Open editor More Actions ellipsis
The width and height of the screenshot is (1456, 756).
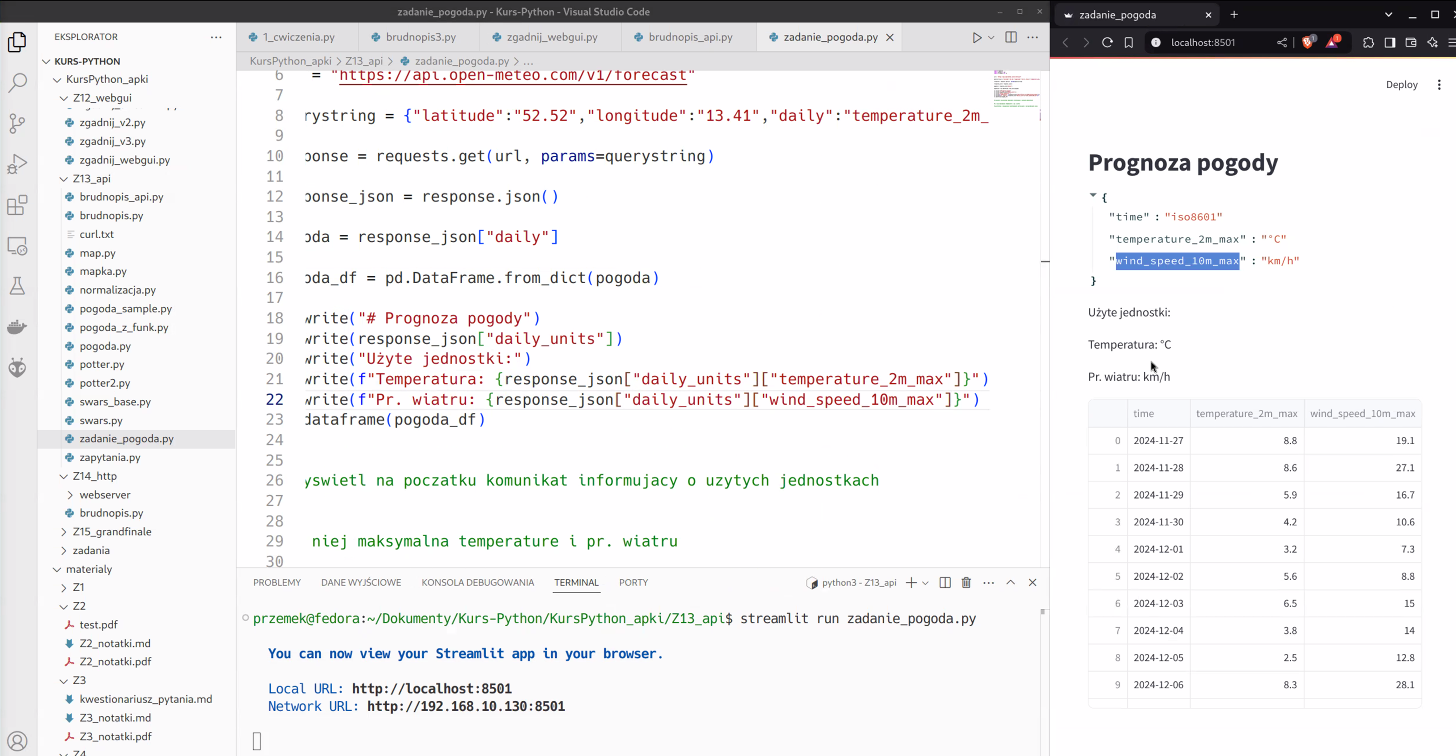(x=1033, y=37)
